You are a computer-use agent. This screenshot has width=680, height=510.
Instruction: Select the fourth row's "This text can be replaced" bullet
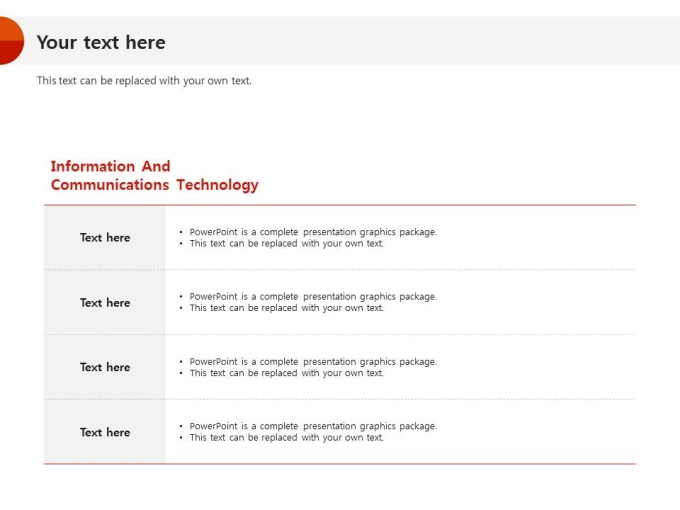click(x=286, y=438)
